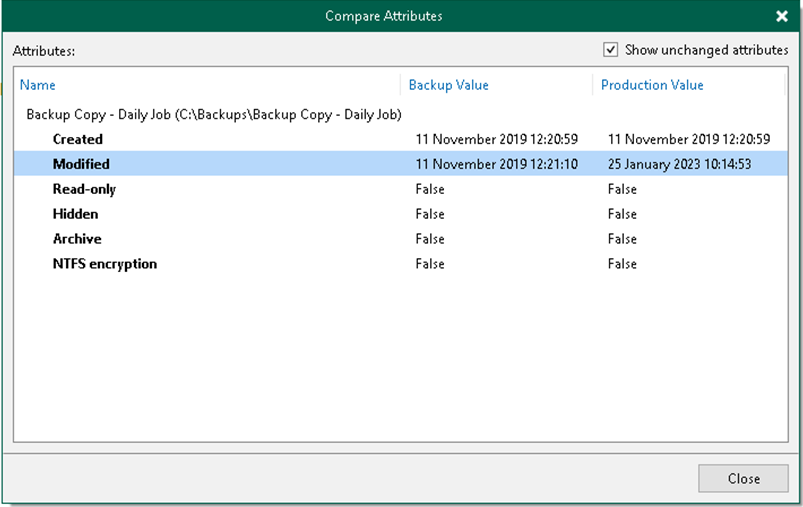
Task: Select the Backup Copy - Daily Job group row
Action: [x=213, y=114]
